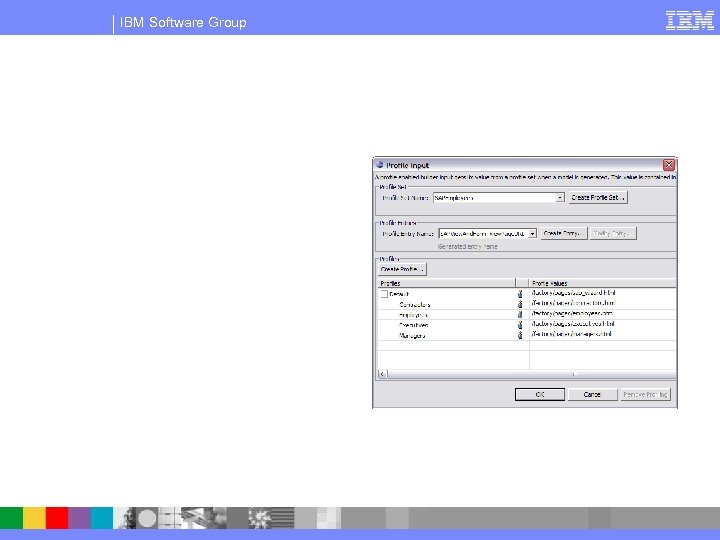
Task: Toggle the Default profile checkbox
Action: pos(384,294)
